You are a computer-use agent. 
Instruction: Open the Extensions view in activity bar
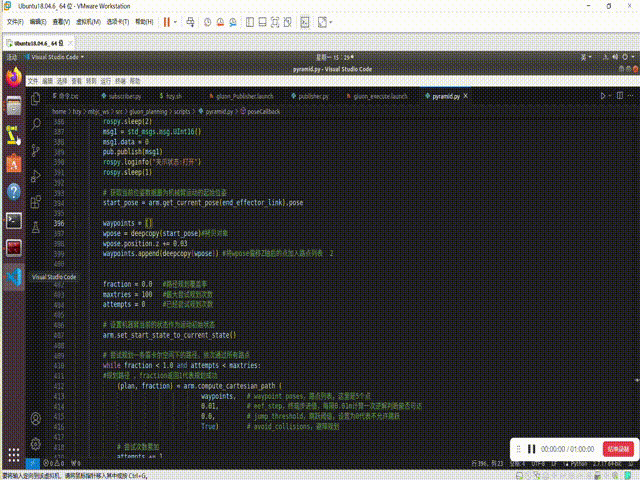(x=37, y=202)
